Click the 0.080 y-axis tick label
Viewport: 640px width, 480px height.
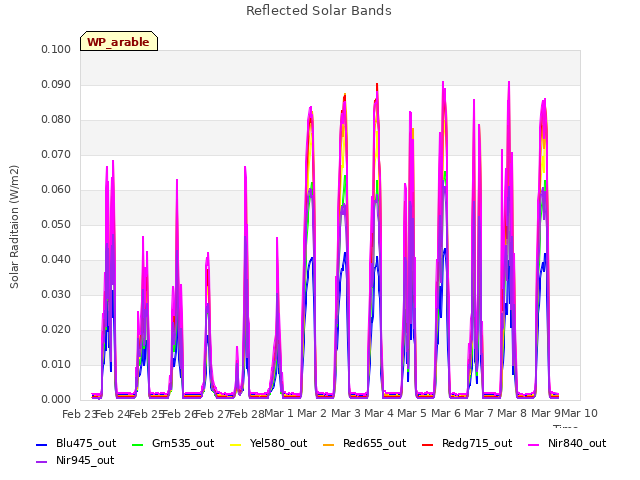(x=56, y=120)
